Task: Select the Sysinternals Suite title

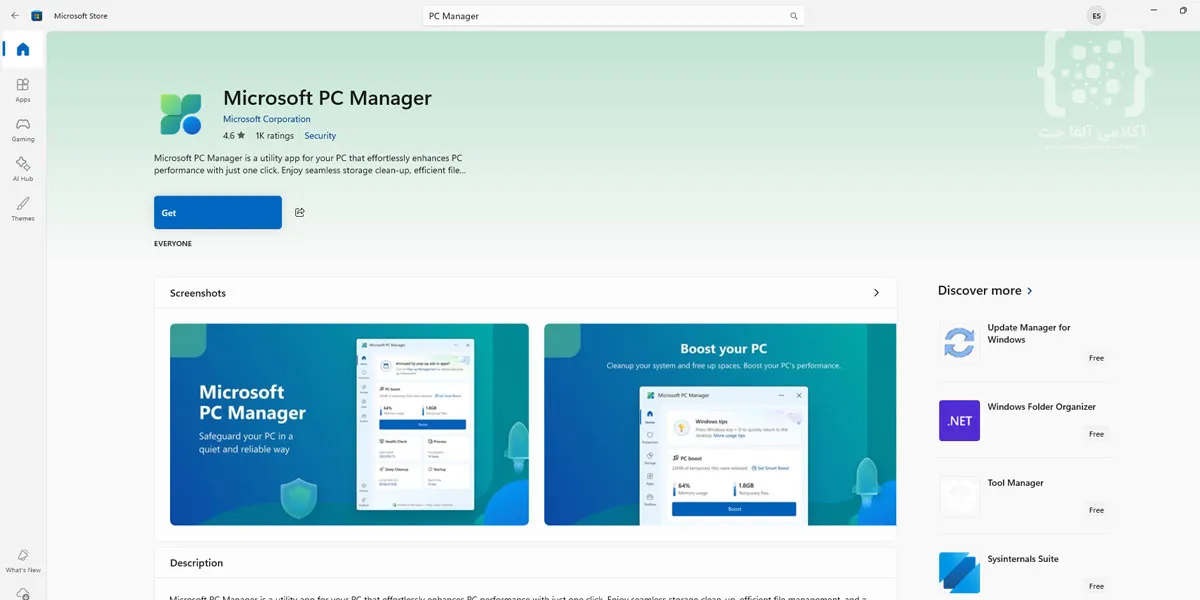Action: (1023, 559)
